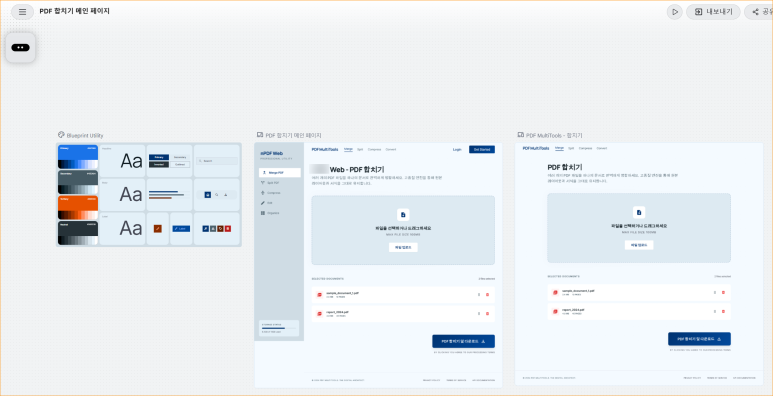
Task: Click the black pill floating toolbar button
Action: click(20, 47)
